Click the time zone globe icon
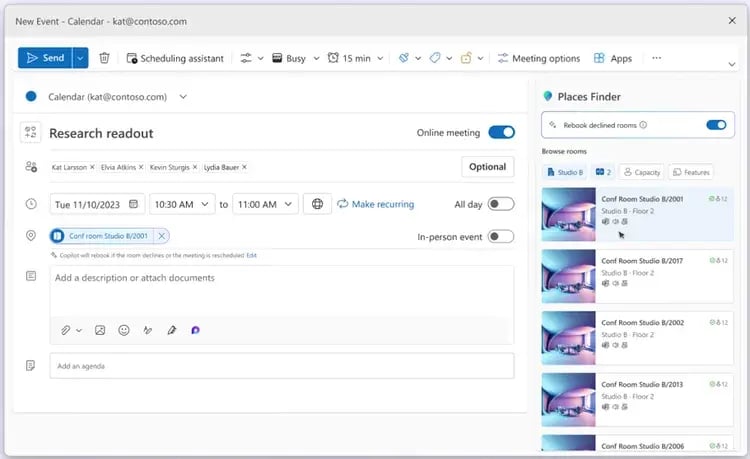Viewport: 750px width, 459px height. click(x=317, y=204)
